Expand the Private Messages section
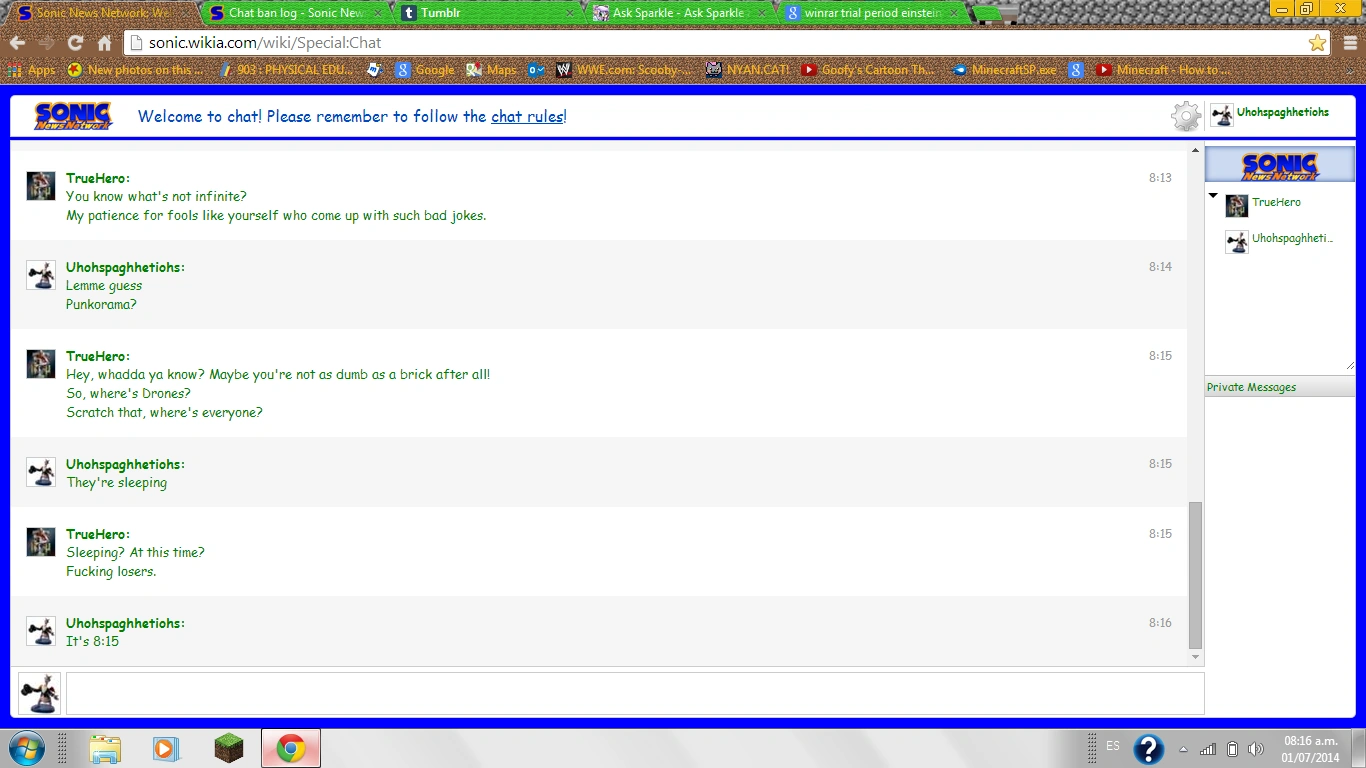Screen dimensions: 1366x768 [1251, 387]
